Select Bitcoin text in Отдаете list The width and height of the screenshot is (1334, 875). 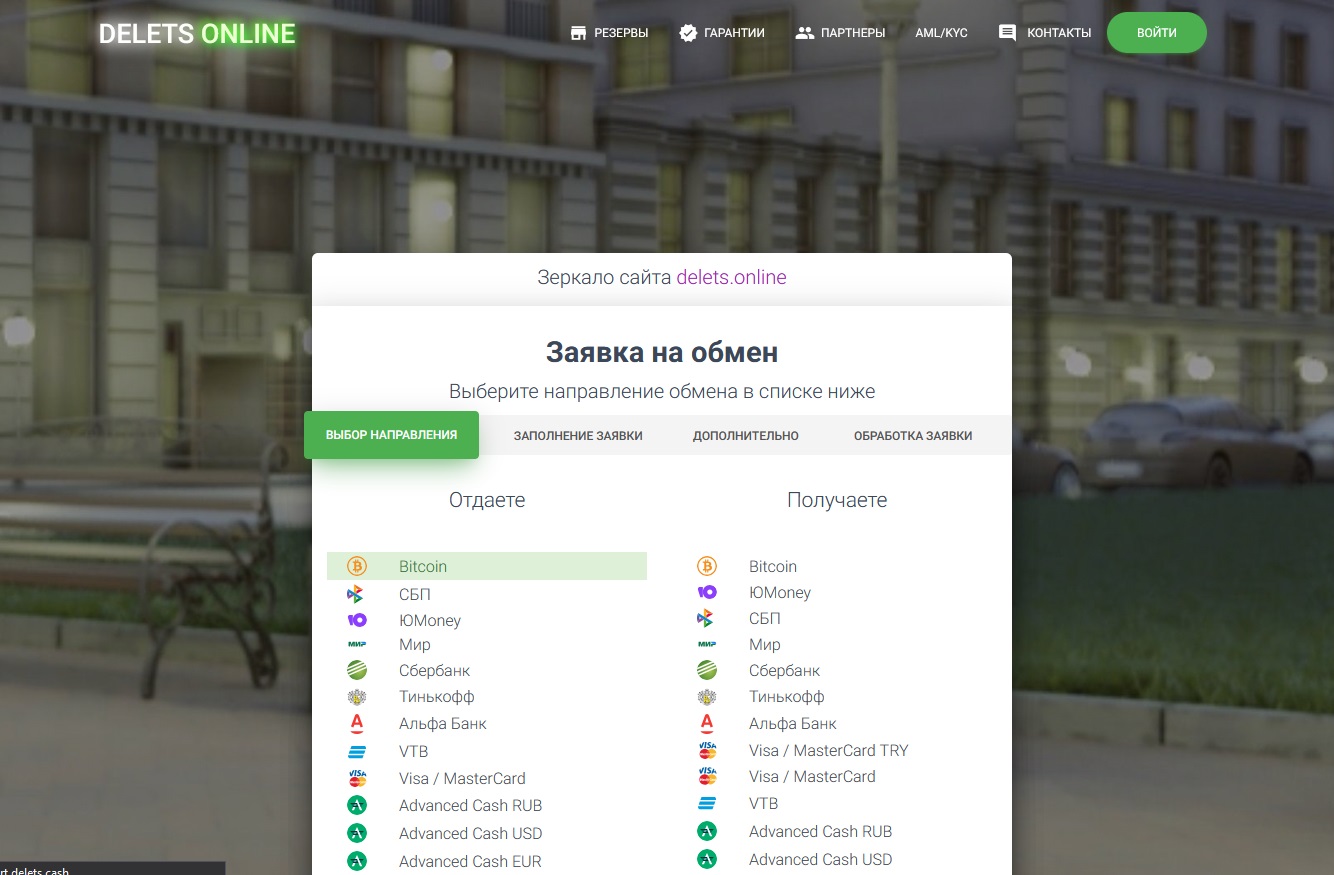423,566
